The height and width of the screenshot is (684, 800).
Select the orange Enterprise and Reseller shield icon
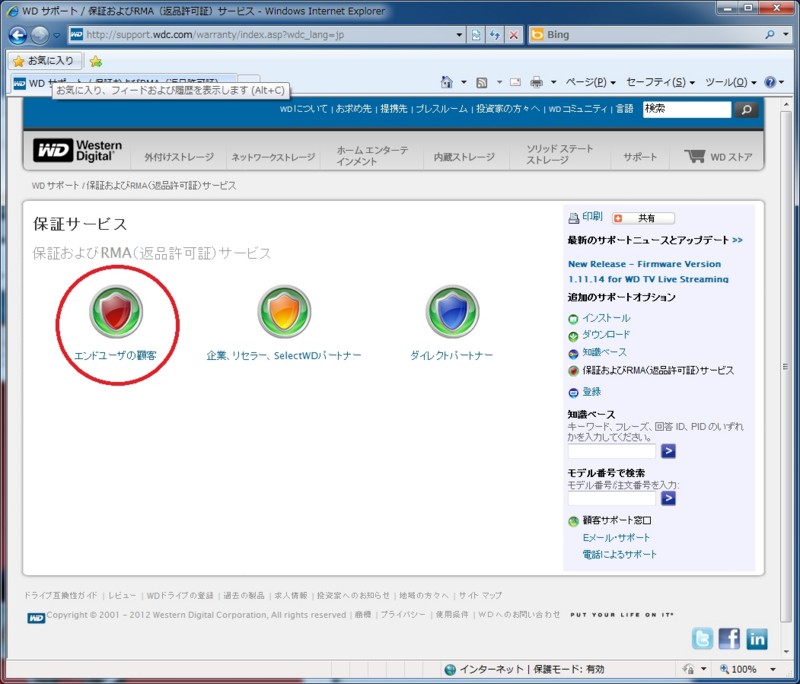284,313
